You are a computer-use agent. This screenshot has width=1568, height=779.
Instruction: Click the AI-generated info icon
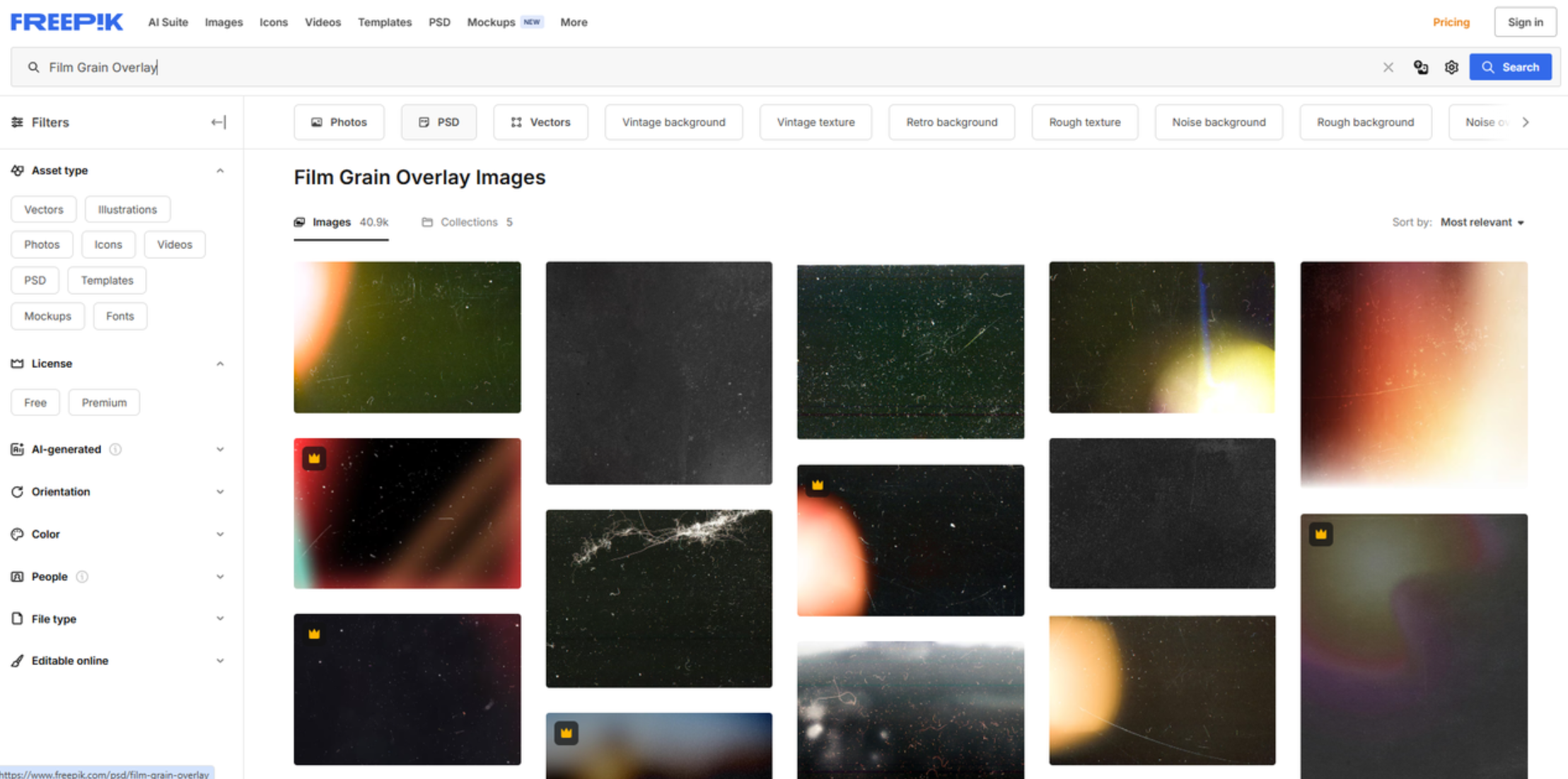116,449
